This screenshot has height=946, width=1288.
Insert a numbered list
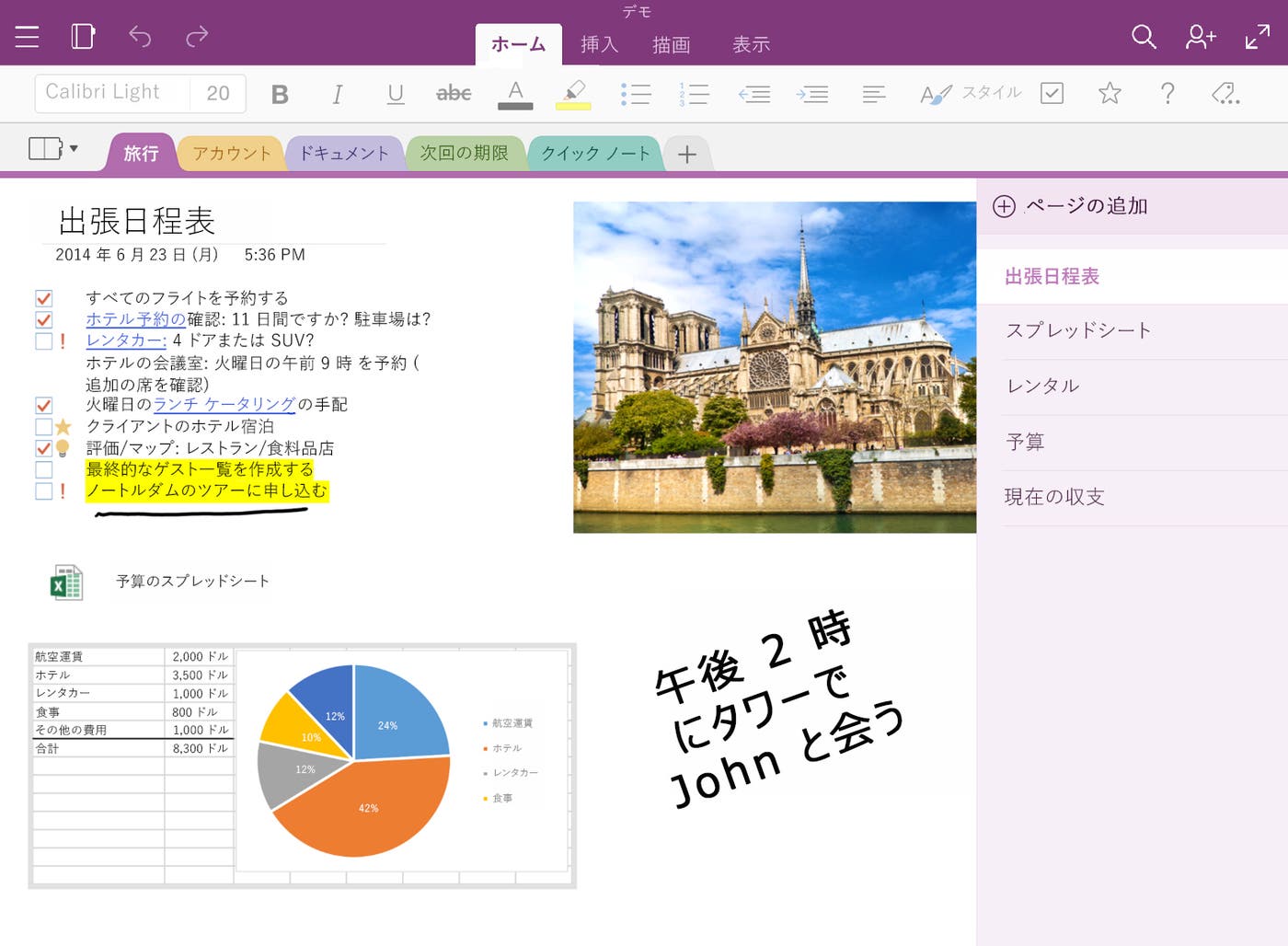click(694, 94)
